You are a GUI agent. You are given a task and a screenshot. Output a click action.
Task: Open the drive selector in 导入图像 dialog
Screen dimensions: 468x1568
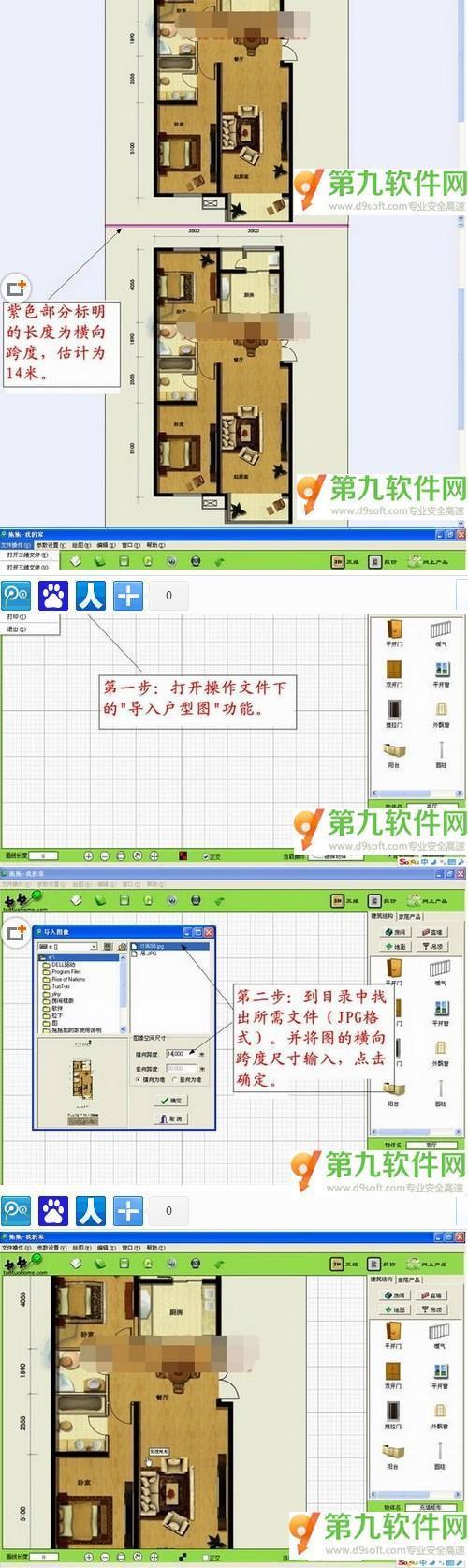67,946
